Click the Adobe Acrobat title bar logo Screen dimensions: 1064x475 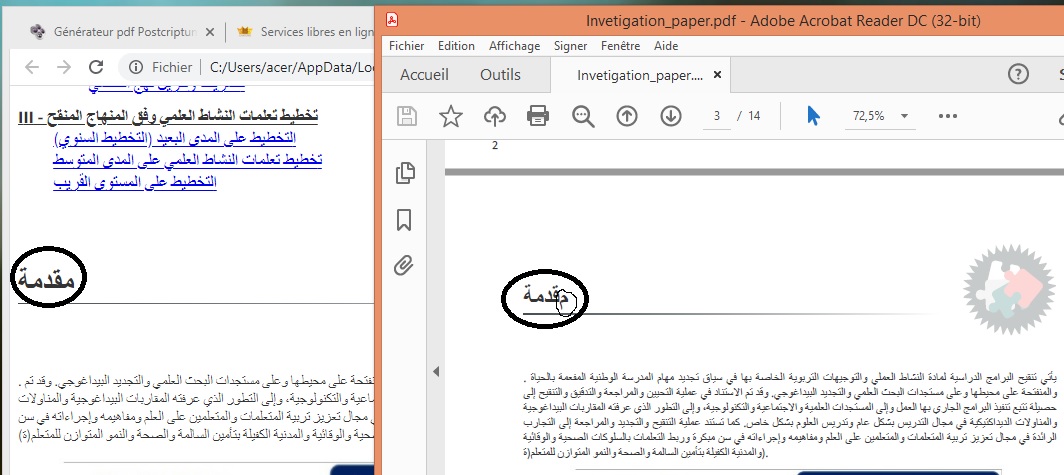coord(392,20)
